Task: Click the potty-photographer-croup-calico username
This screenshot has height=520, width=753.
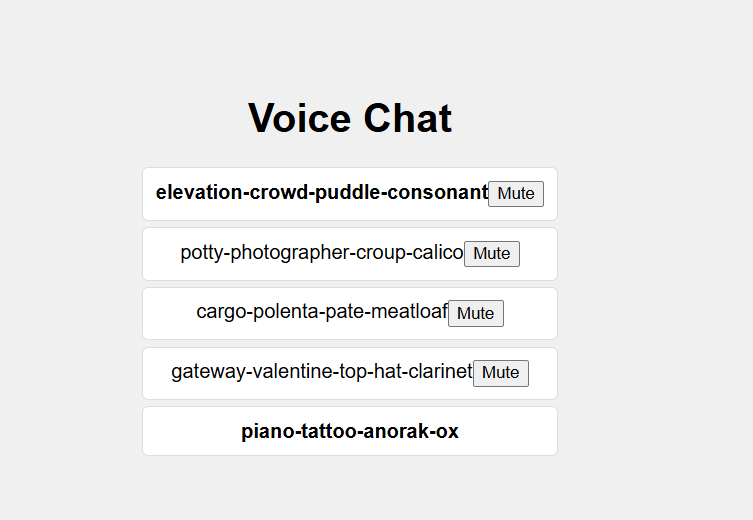Action: point(322,253)
